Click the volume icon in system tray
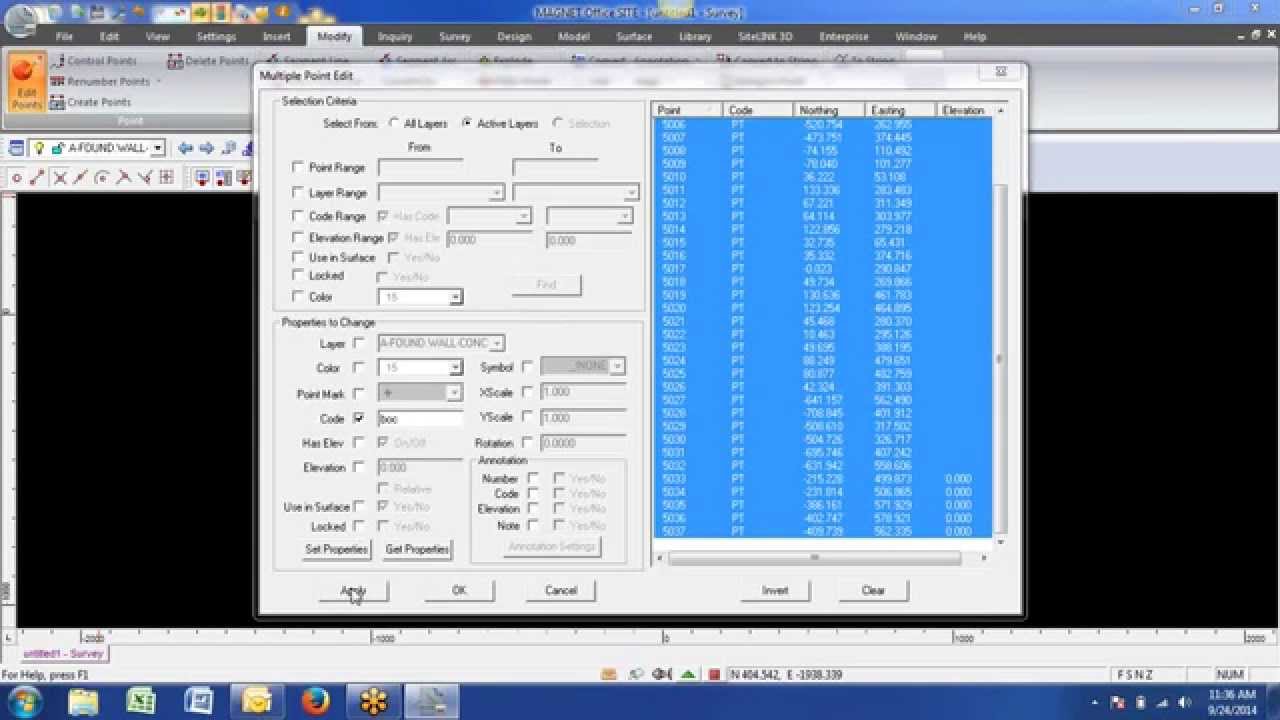The image size is (1280, 720). tap(1184, 702)
